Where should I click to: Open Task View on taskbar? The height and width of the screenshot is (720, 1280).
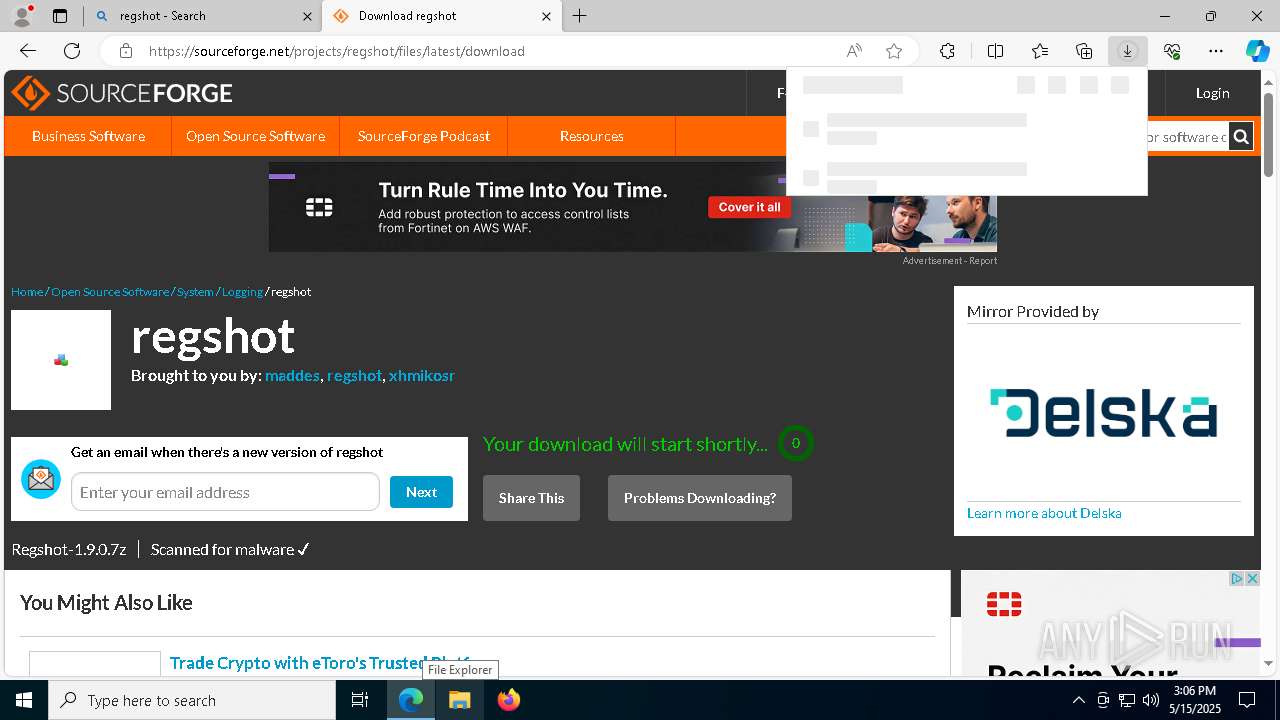(x=360, y=700)
